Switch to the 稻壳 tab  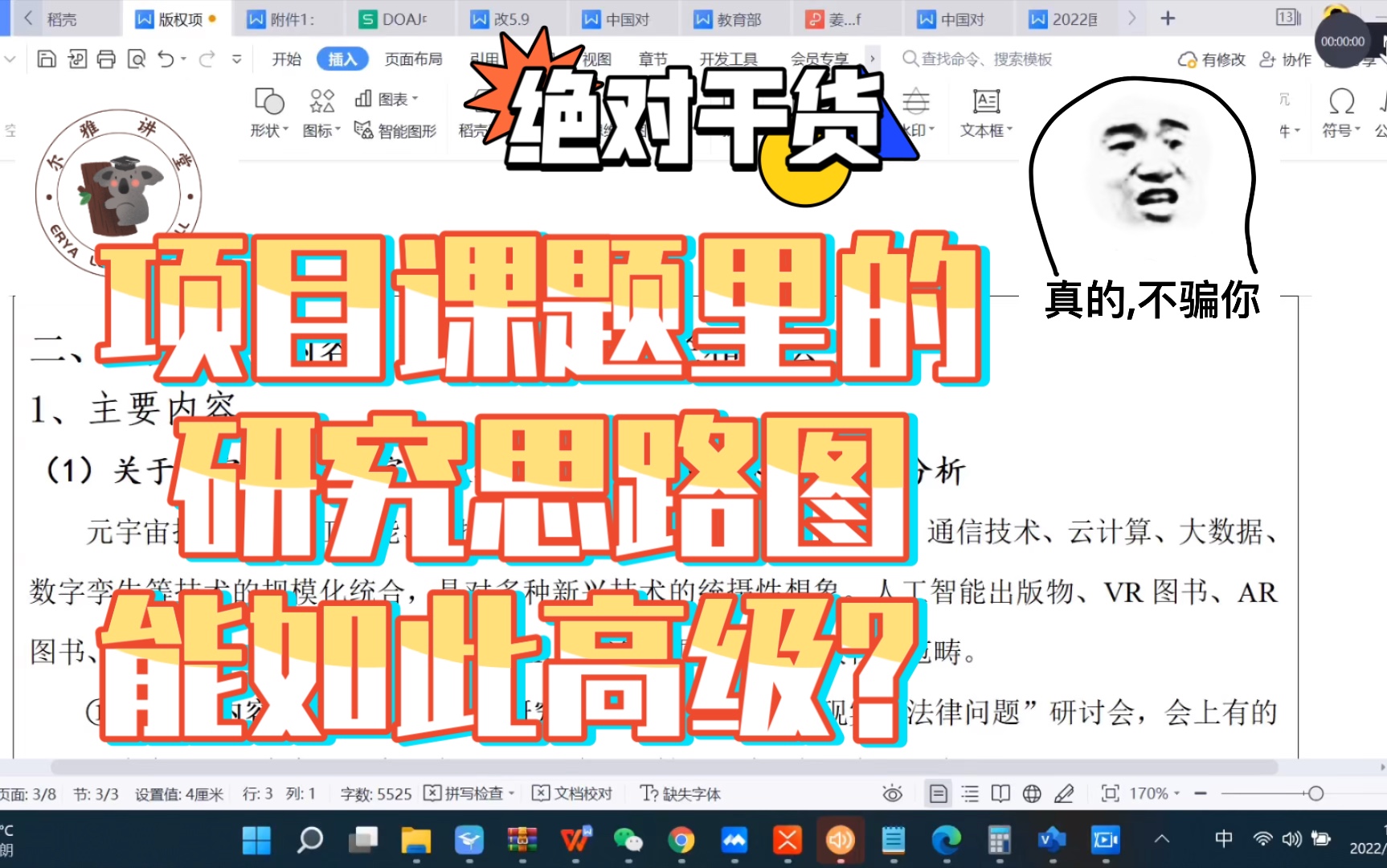61,18
